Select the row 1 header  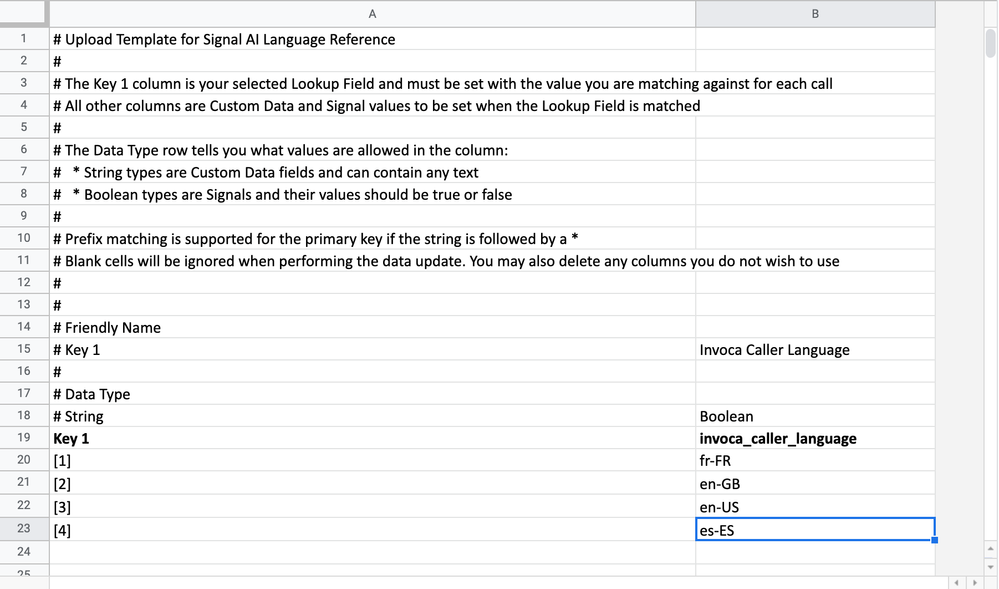click(24, 40)
